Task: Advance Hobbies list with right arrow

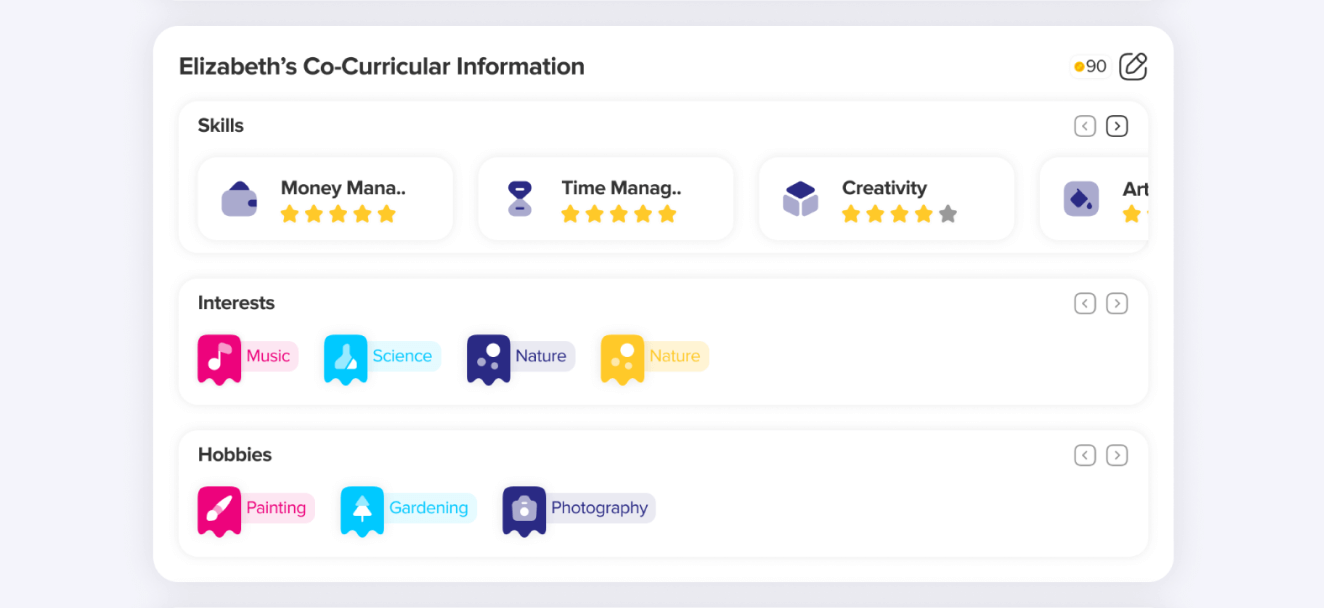Action: [x=1117, y=455]
